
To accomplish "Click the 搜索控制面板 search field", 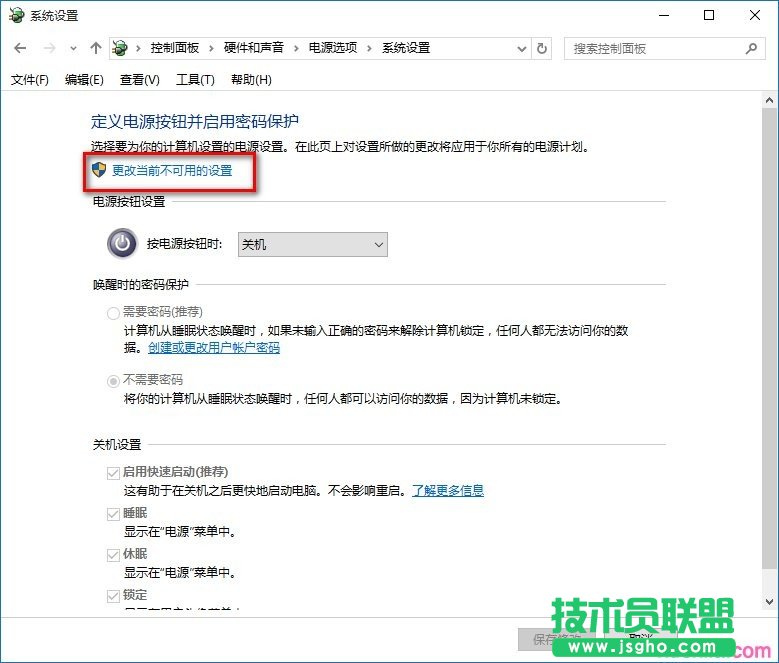I will [x=655, y=48].
